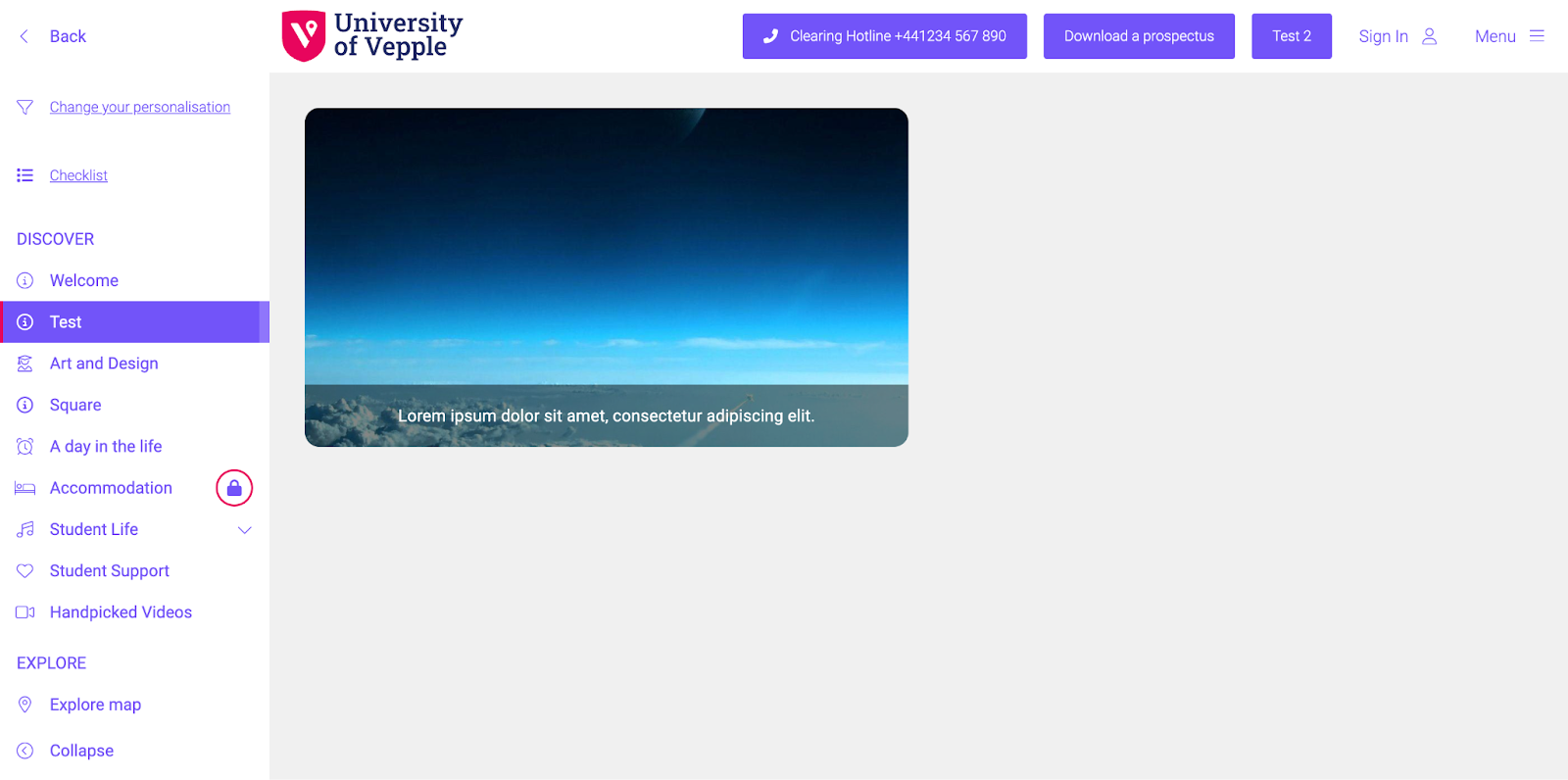Click the info icon in the Test row
Viewport: 1568px width, 780px height.
25,322
